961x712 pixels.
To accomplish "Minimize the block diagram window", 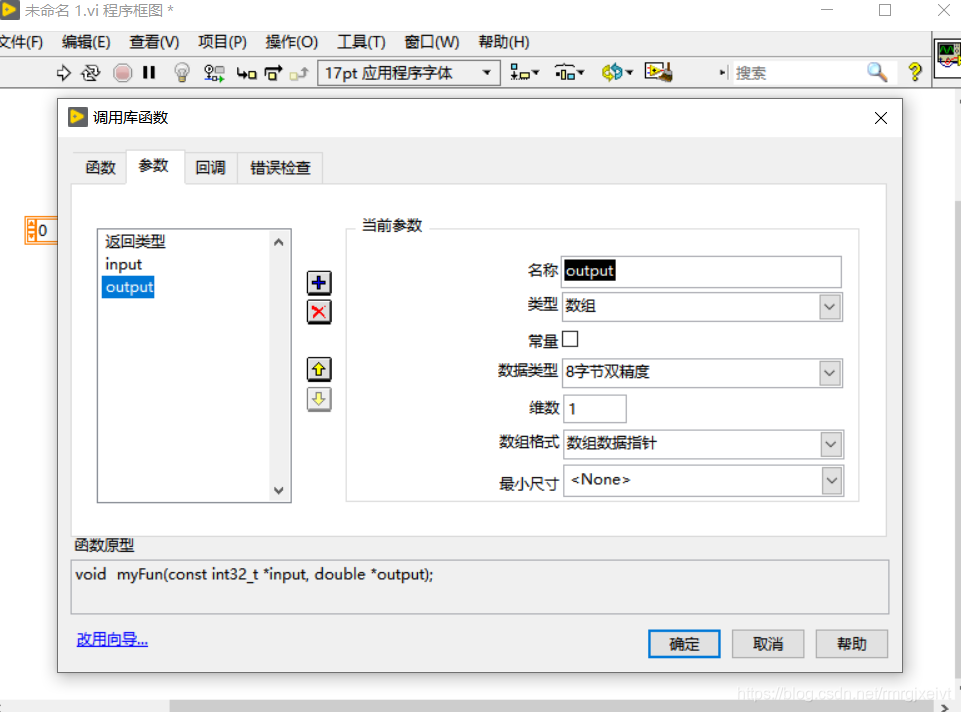I will click(827, 10).
